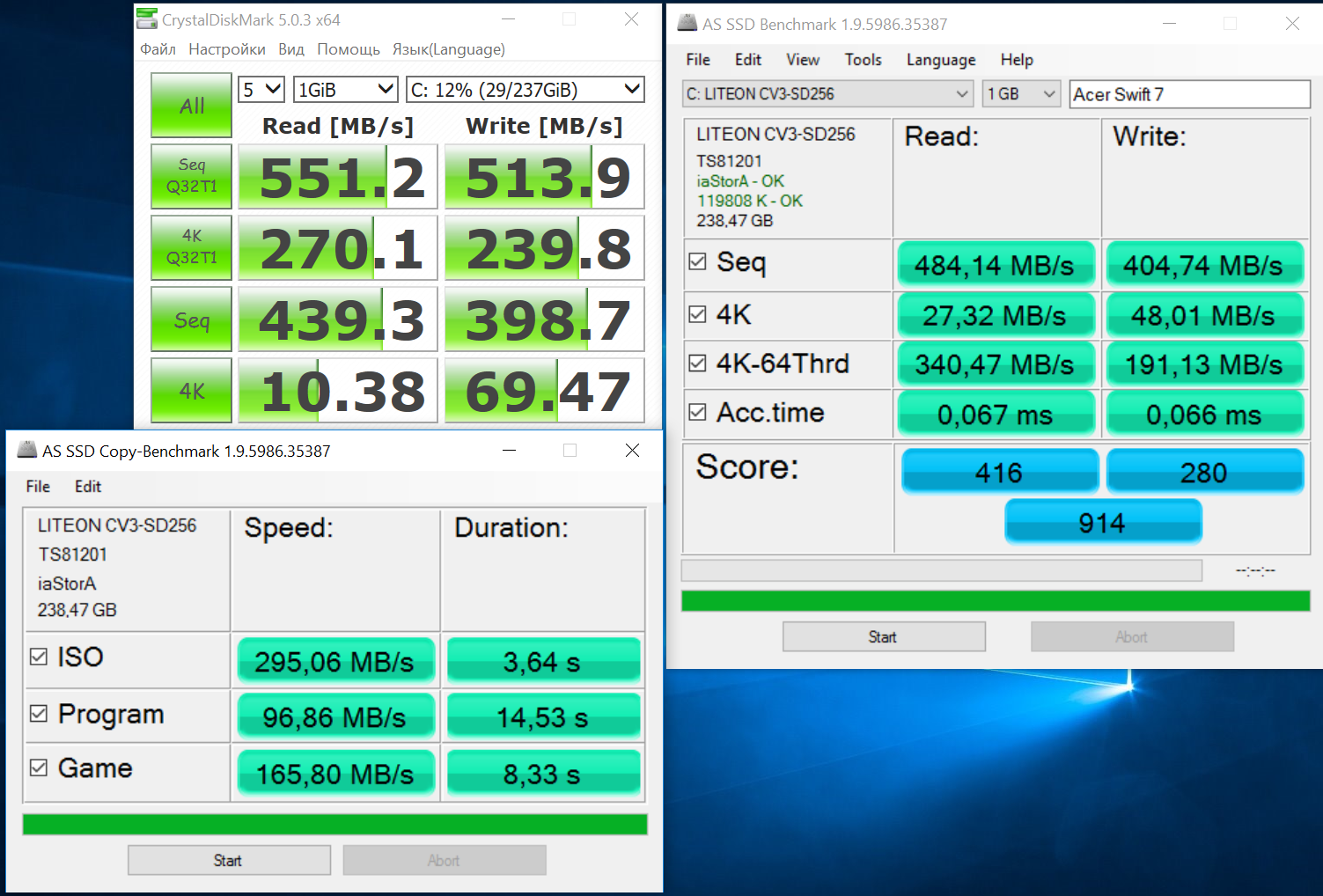Click Abort in AS SSD Benchmark window
The height and width of the screenshot is (896, 1323).
(1132, 636)
